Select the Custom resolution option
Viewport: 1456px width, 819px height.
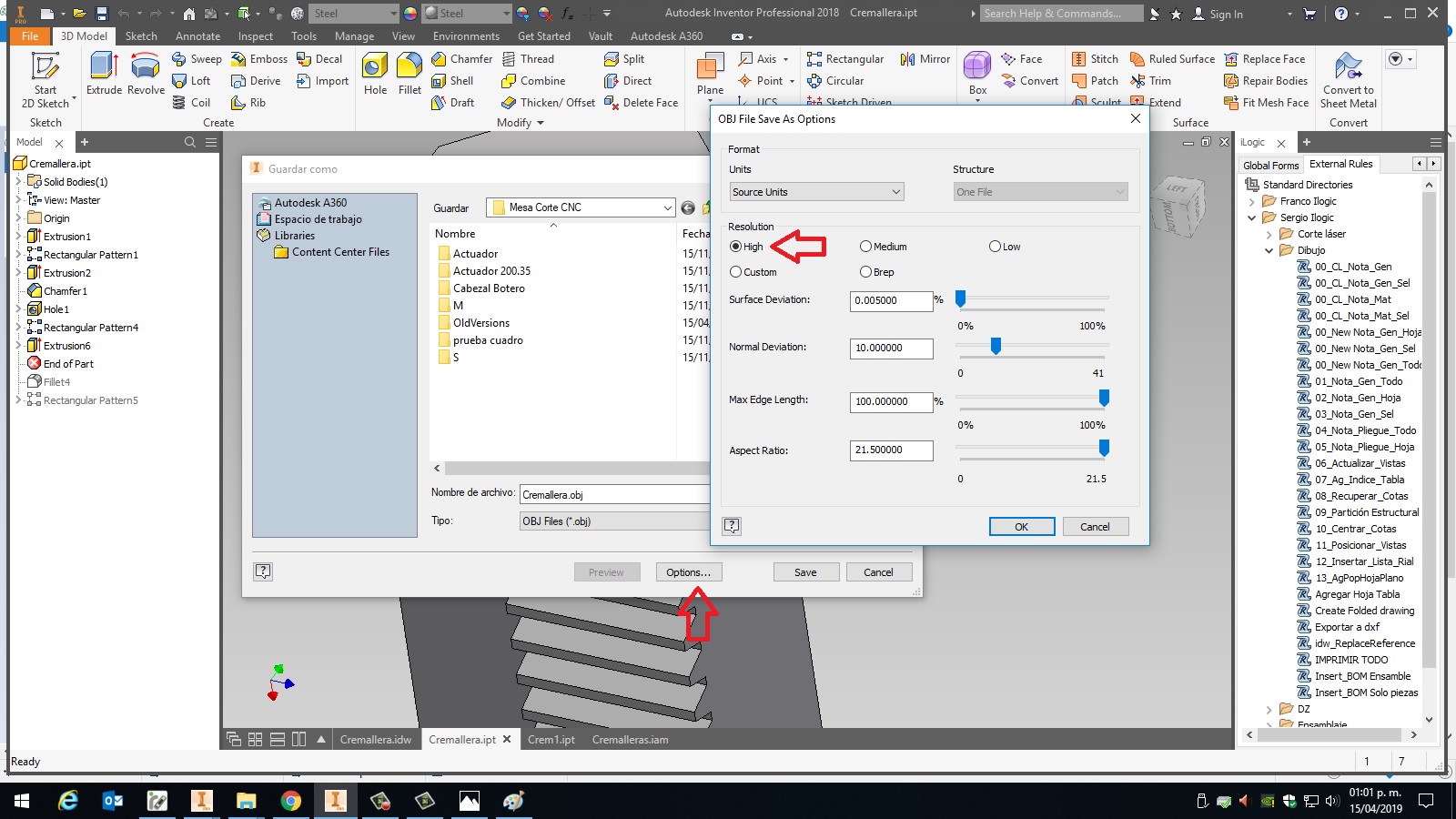753,272
